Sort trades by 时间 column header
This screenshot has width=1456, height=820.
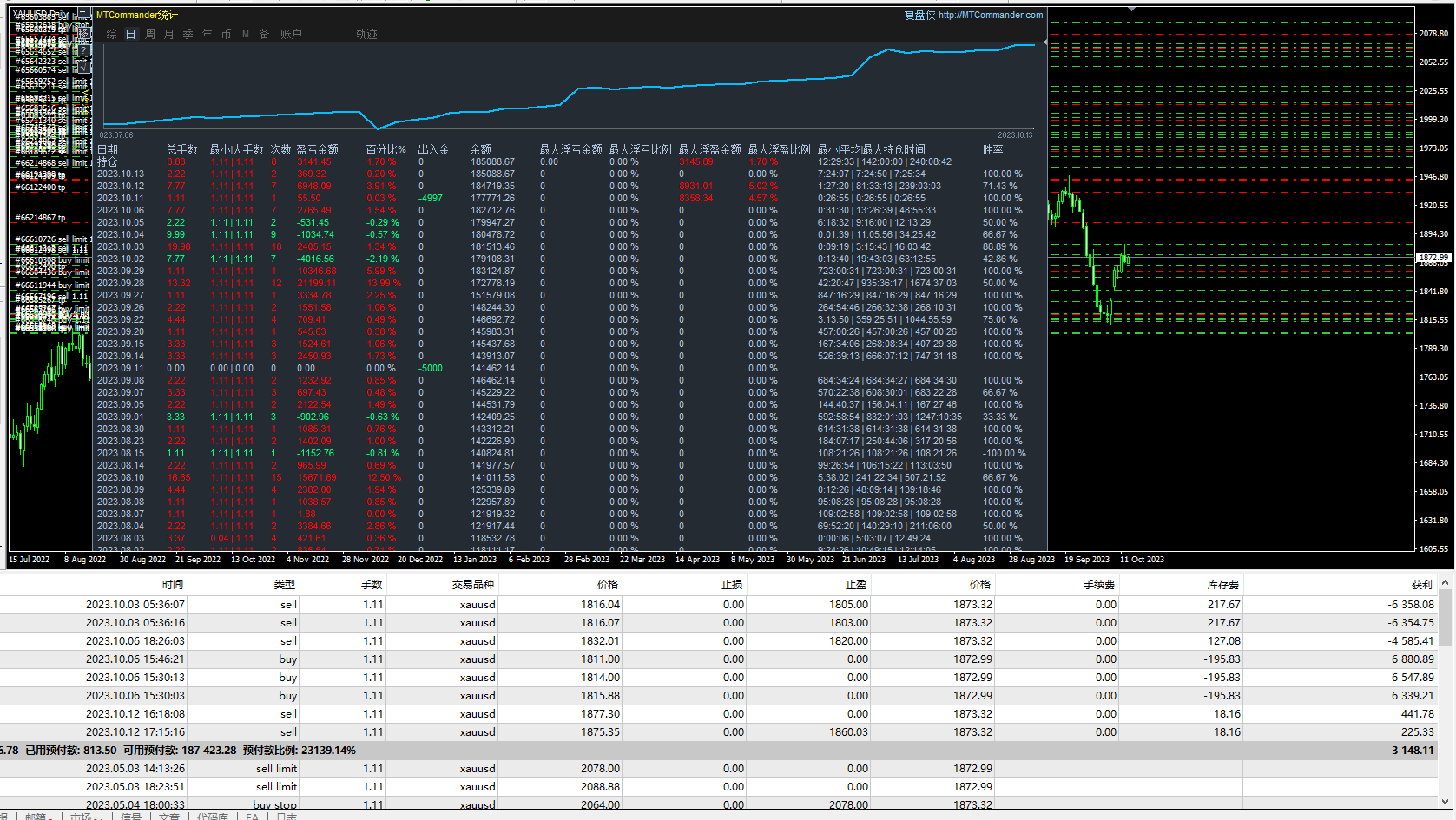click(x=173, y=584)
